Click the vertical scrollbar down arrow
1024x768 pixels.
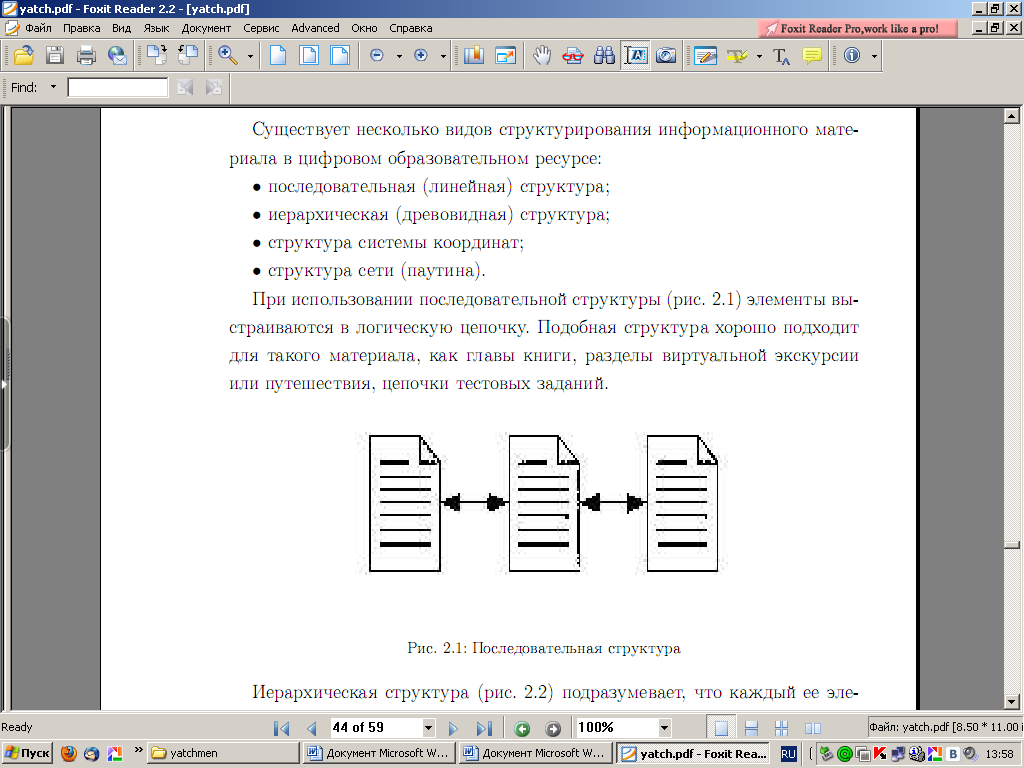1012,701
